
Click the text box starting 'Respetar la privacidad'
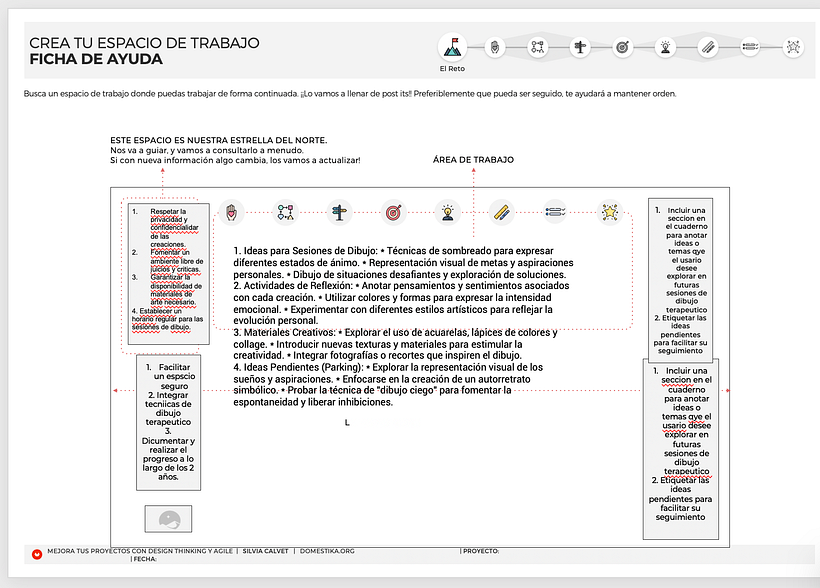(x=168, y=274)
